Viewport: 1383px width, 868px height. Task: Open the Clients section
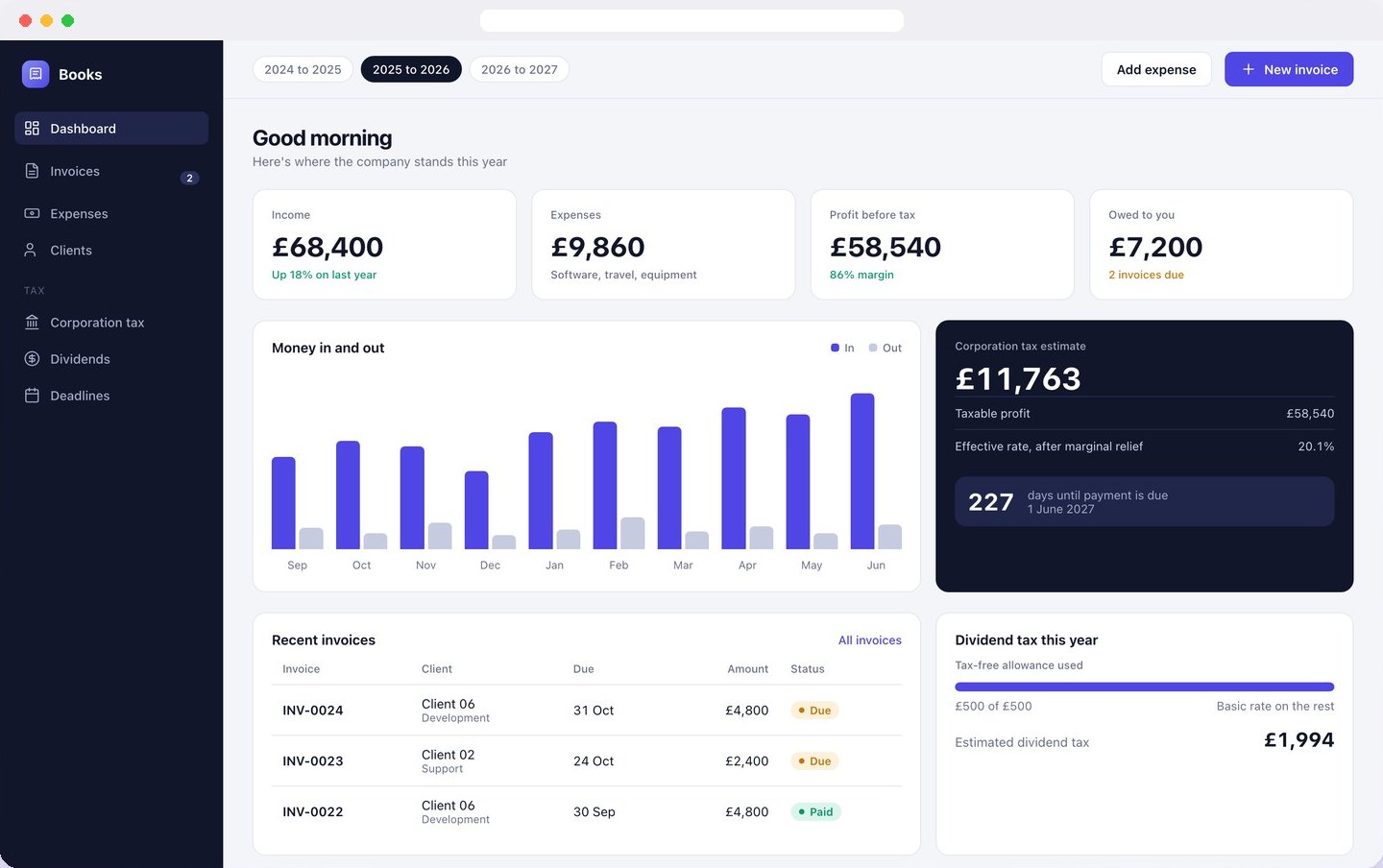pos(111,250)
